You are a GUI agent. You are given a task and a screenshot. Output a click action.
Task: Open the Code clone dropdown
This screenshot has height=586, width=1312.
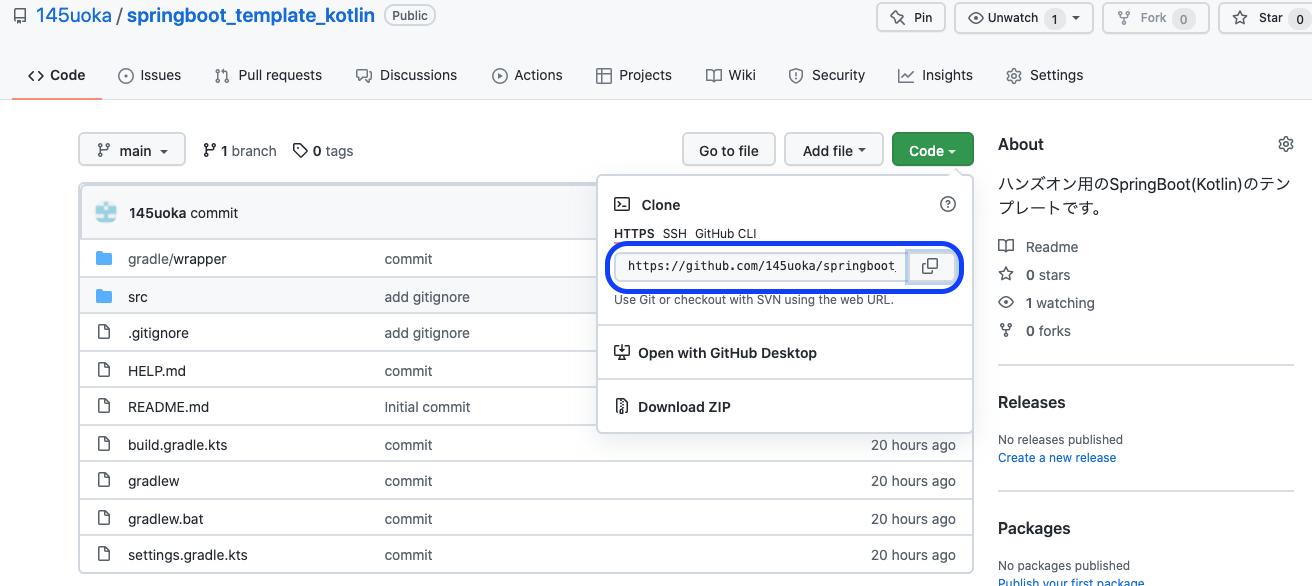[932, 149]
